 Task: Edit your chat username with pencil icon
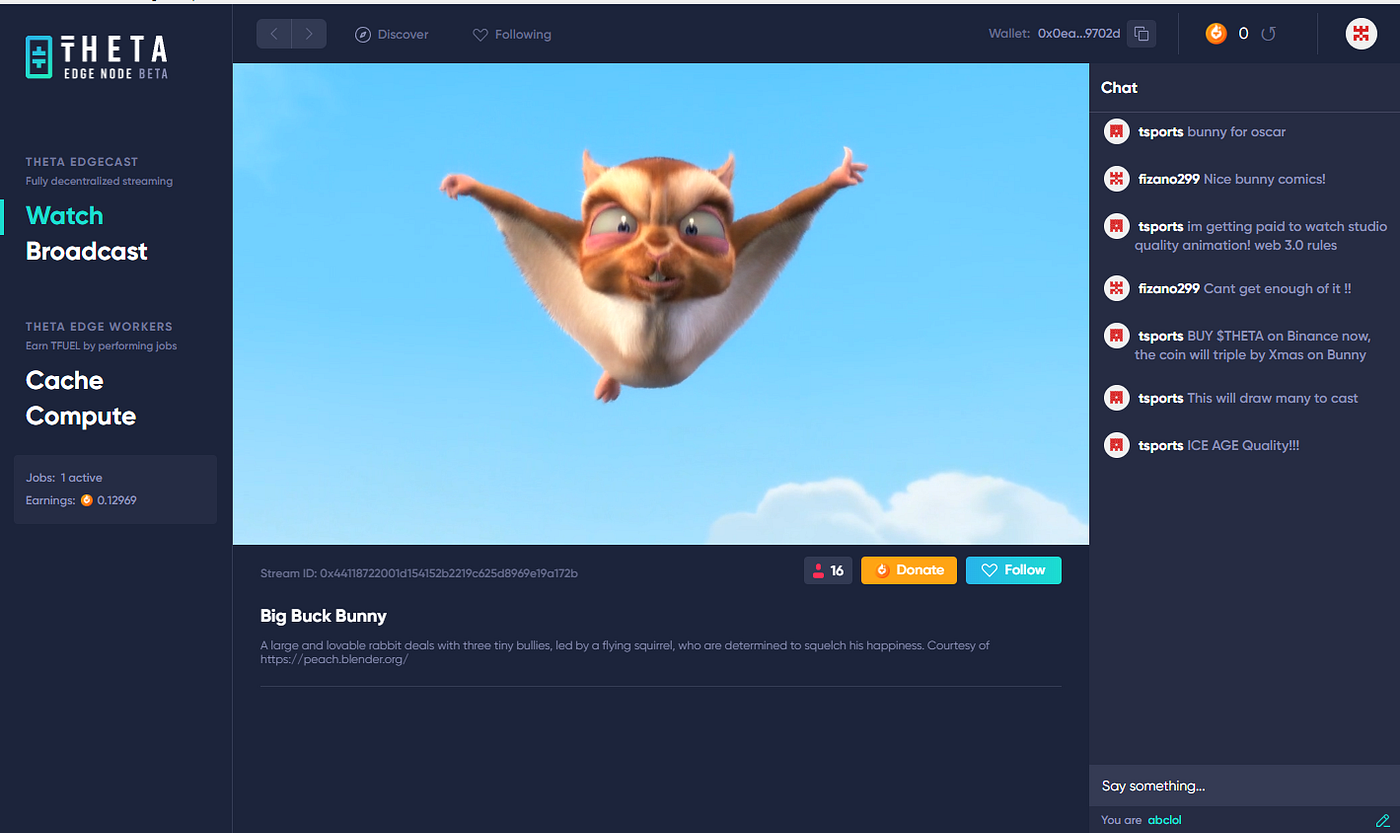pos(1383,820)
